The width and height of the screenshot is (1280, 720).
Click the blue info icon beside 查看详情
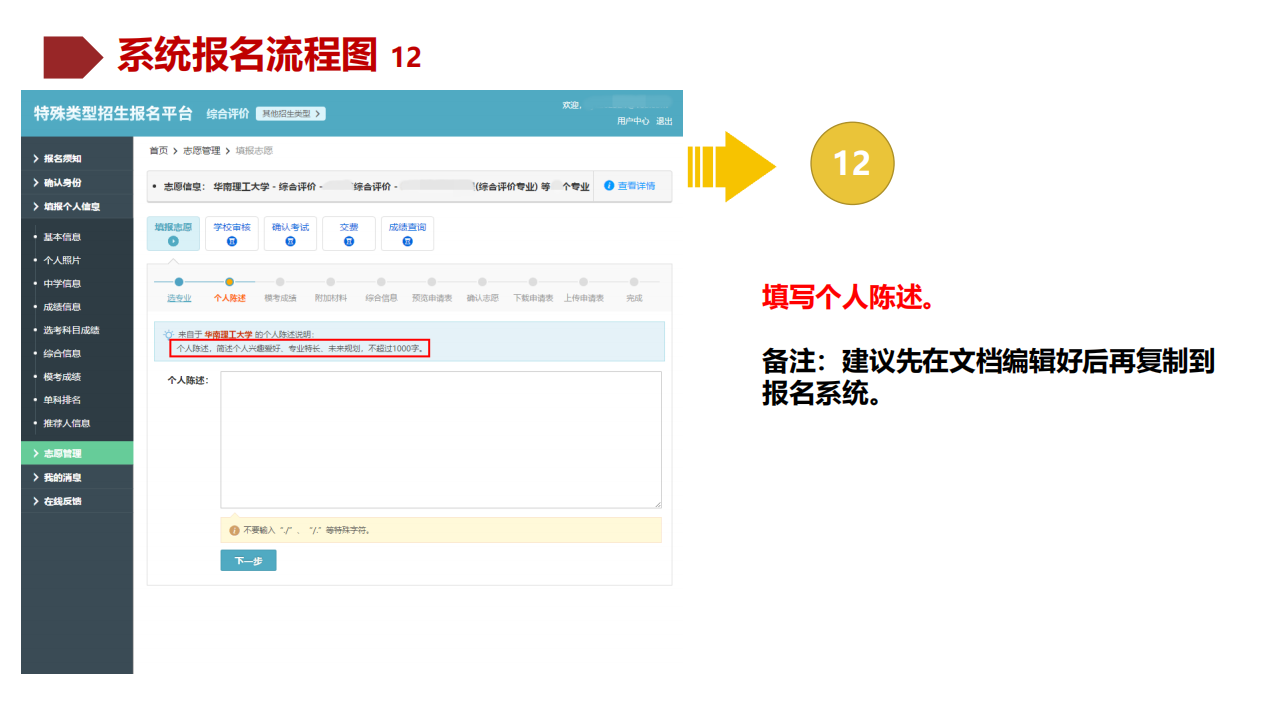point(609,186)
